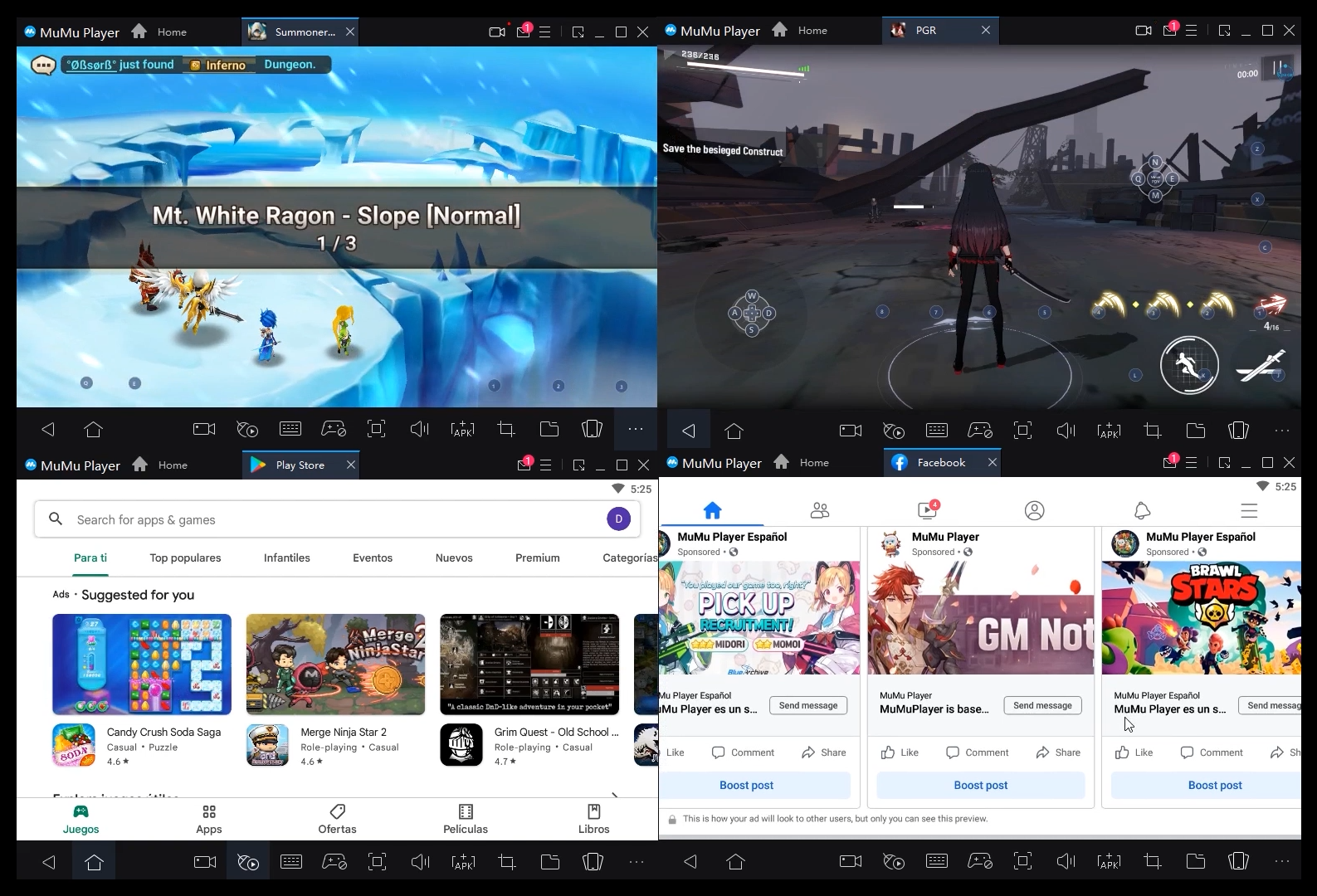The width and height of the screenshot is (1317, 896).
Task: Select Infantiles tab in Play Store
Action: 287,558
